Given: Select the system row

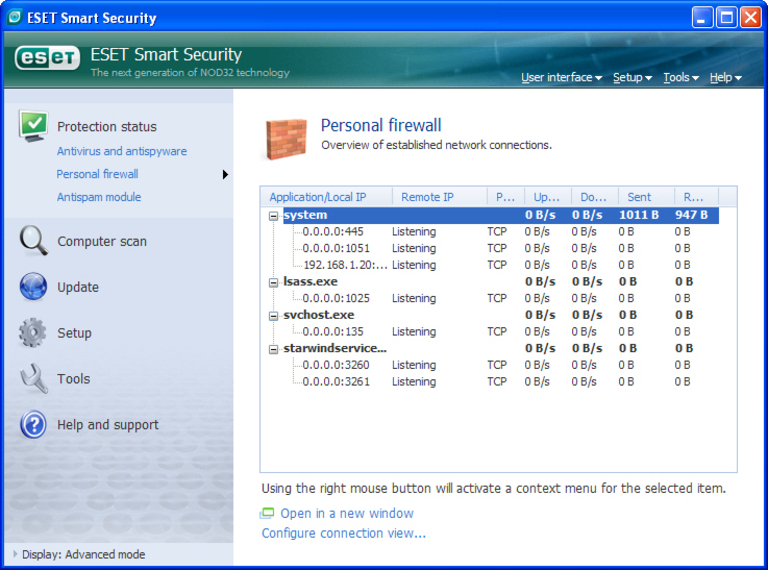Looking at the screenshot, I should (x=501, y=215).
